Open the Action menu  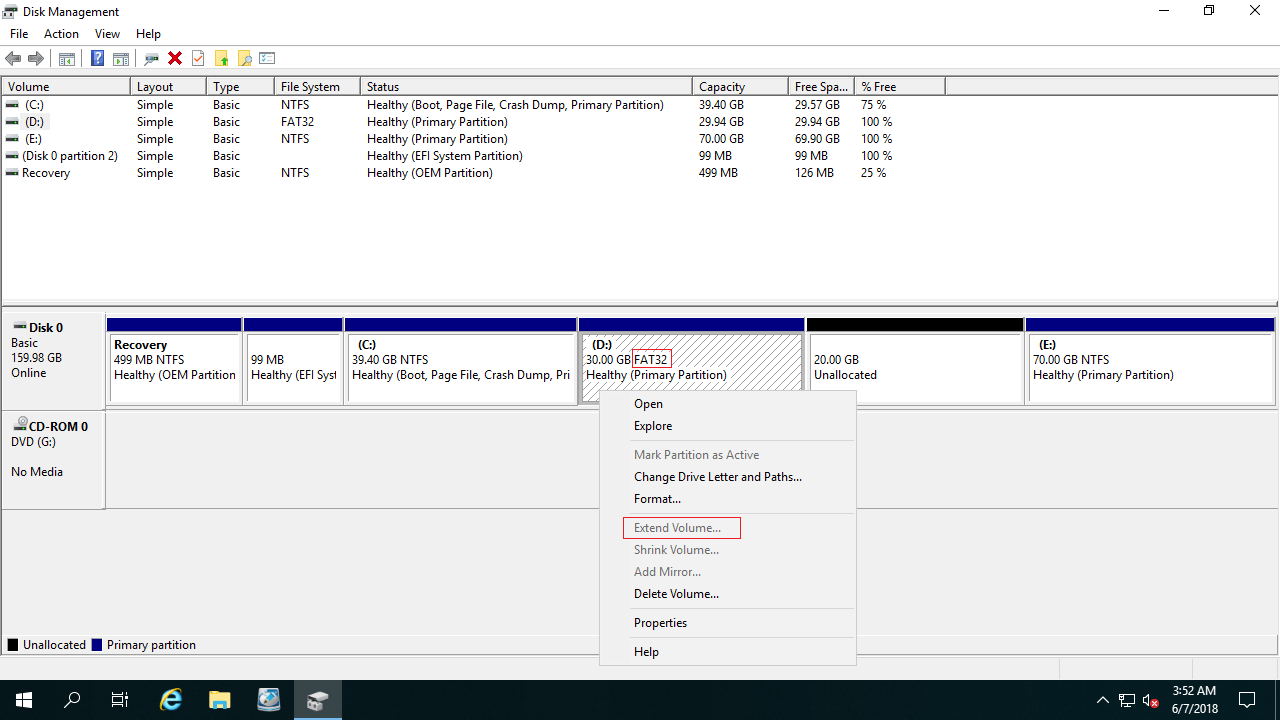(61, 34)
